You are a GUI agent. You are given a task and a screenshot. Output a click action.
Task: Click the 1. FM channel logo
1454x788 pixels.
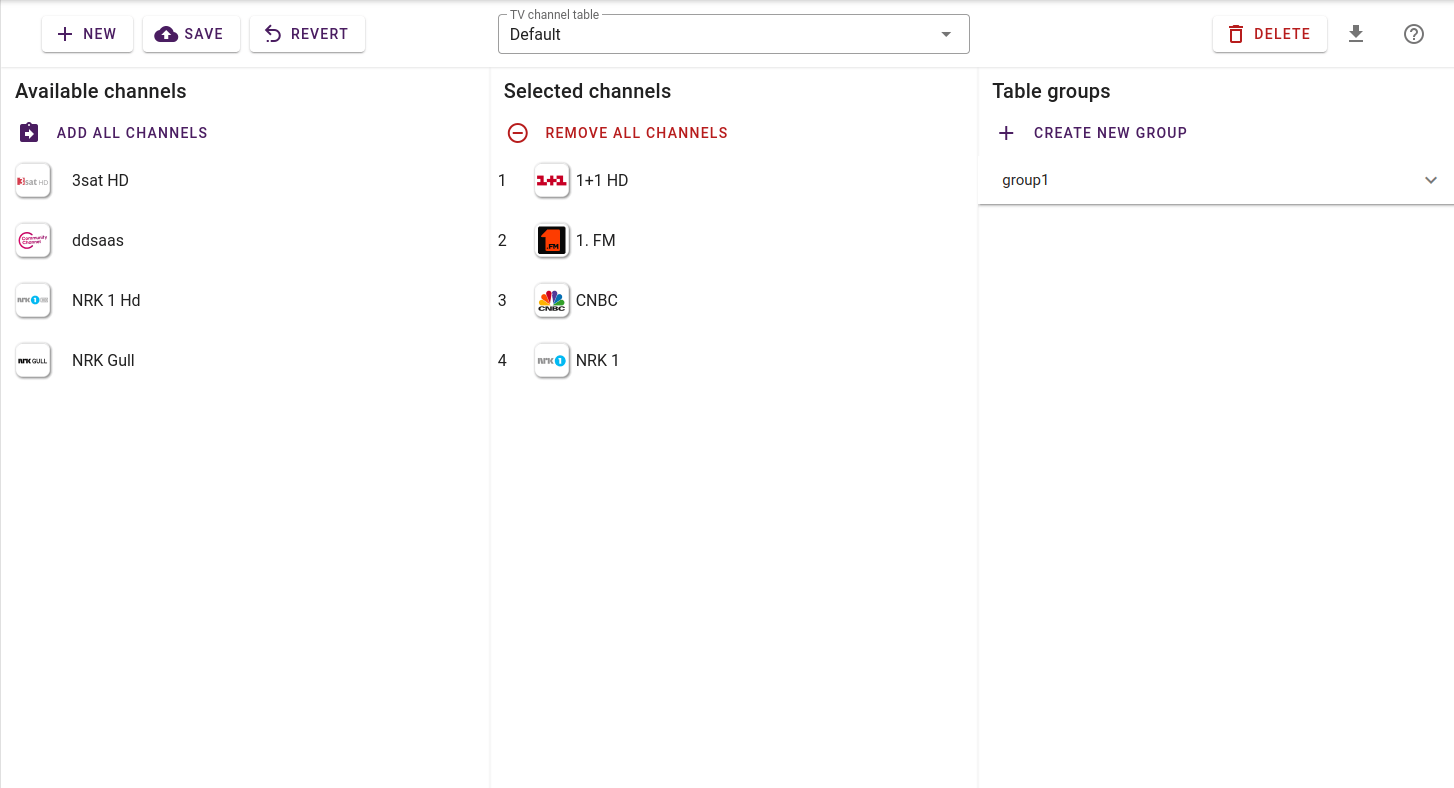(552, 241)
